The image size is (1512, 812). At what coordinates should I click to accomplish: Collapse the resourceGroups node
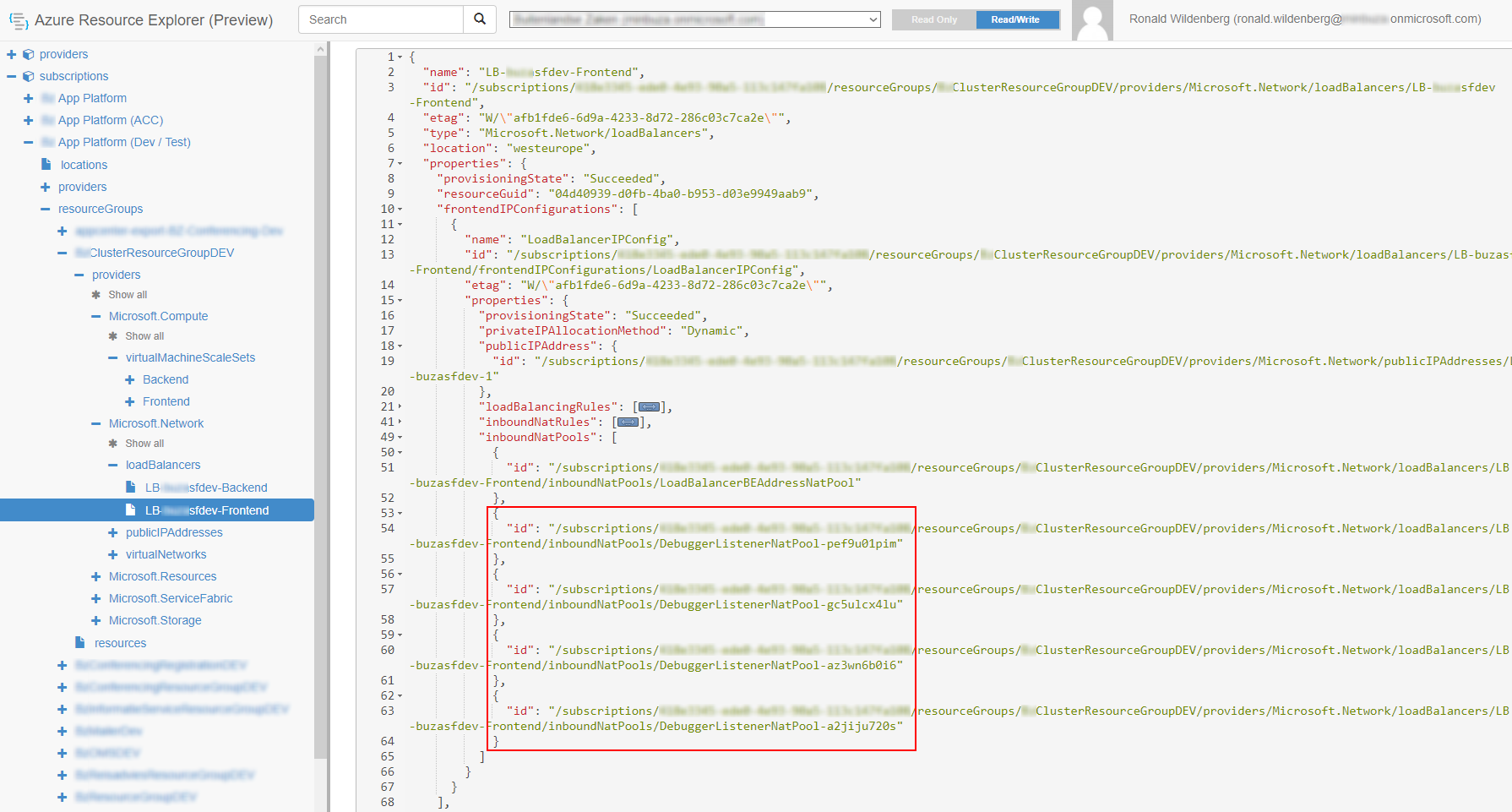46,209
